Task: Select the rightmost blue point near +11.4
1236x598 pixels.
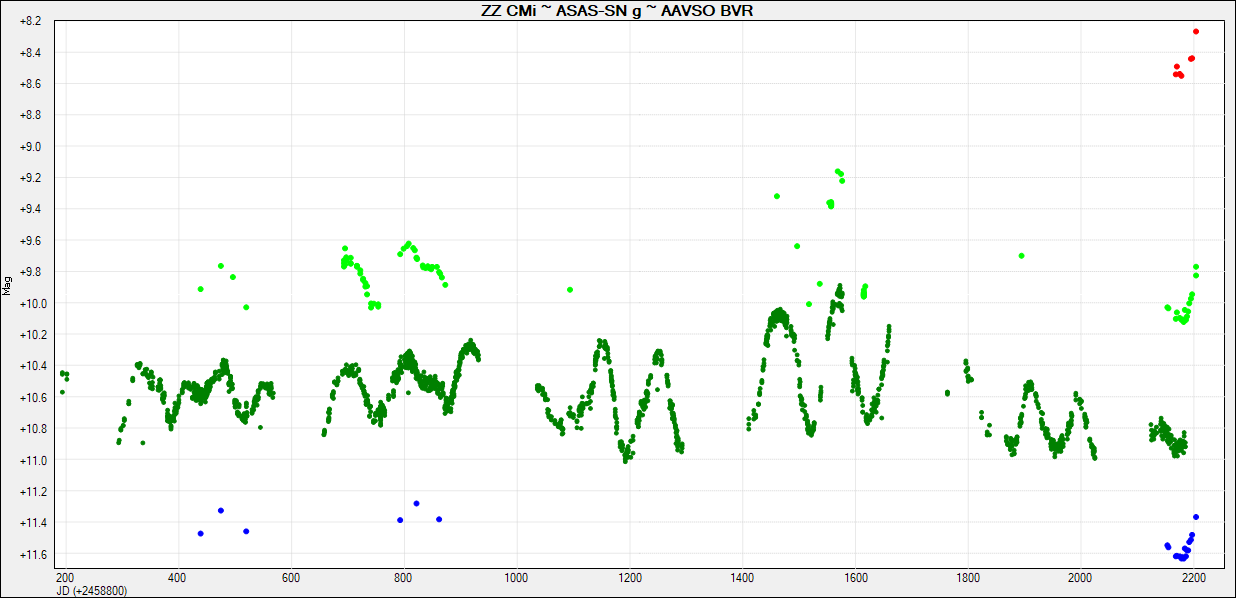Action: [1196, 517]
